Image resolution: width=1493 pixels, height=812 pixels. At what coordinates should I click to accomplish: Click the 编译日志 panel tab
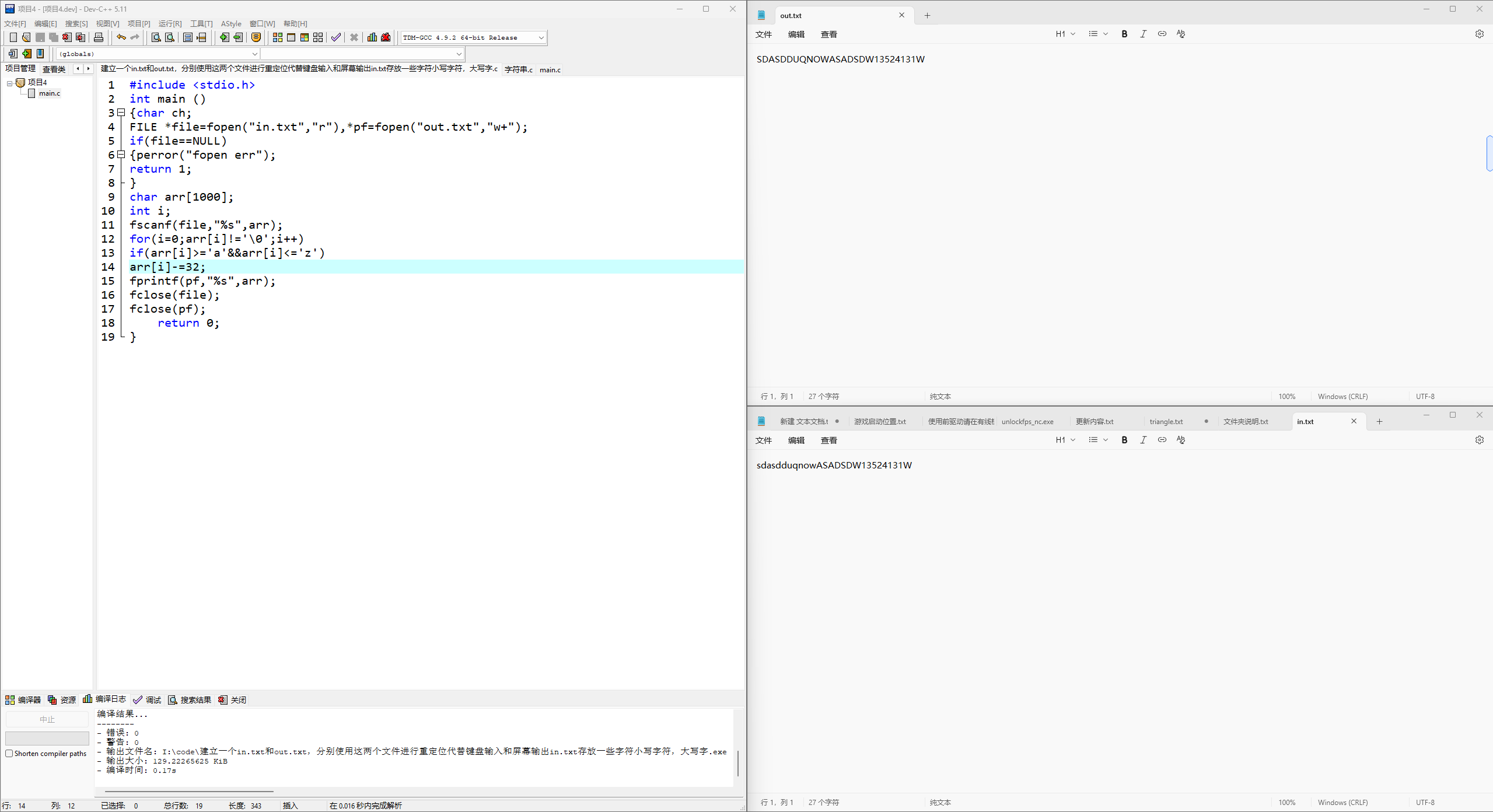pyautogui.click(x=104, y=699)
